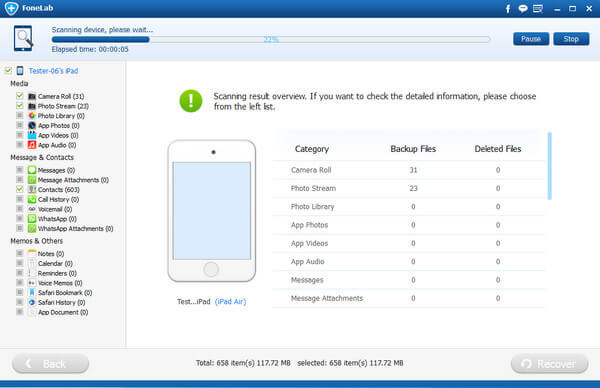Click the Call History icon
This screenshot has height=388, width=600.
[32, 199]
